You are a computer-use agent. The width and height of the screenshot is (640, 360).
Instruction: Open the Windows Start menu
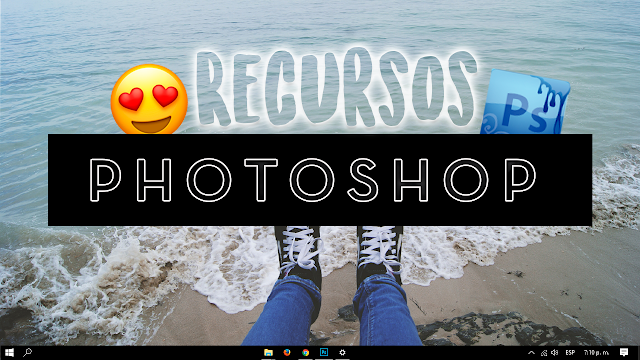9,353
